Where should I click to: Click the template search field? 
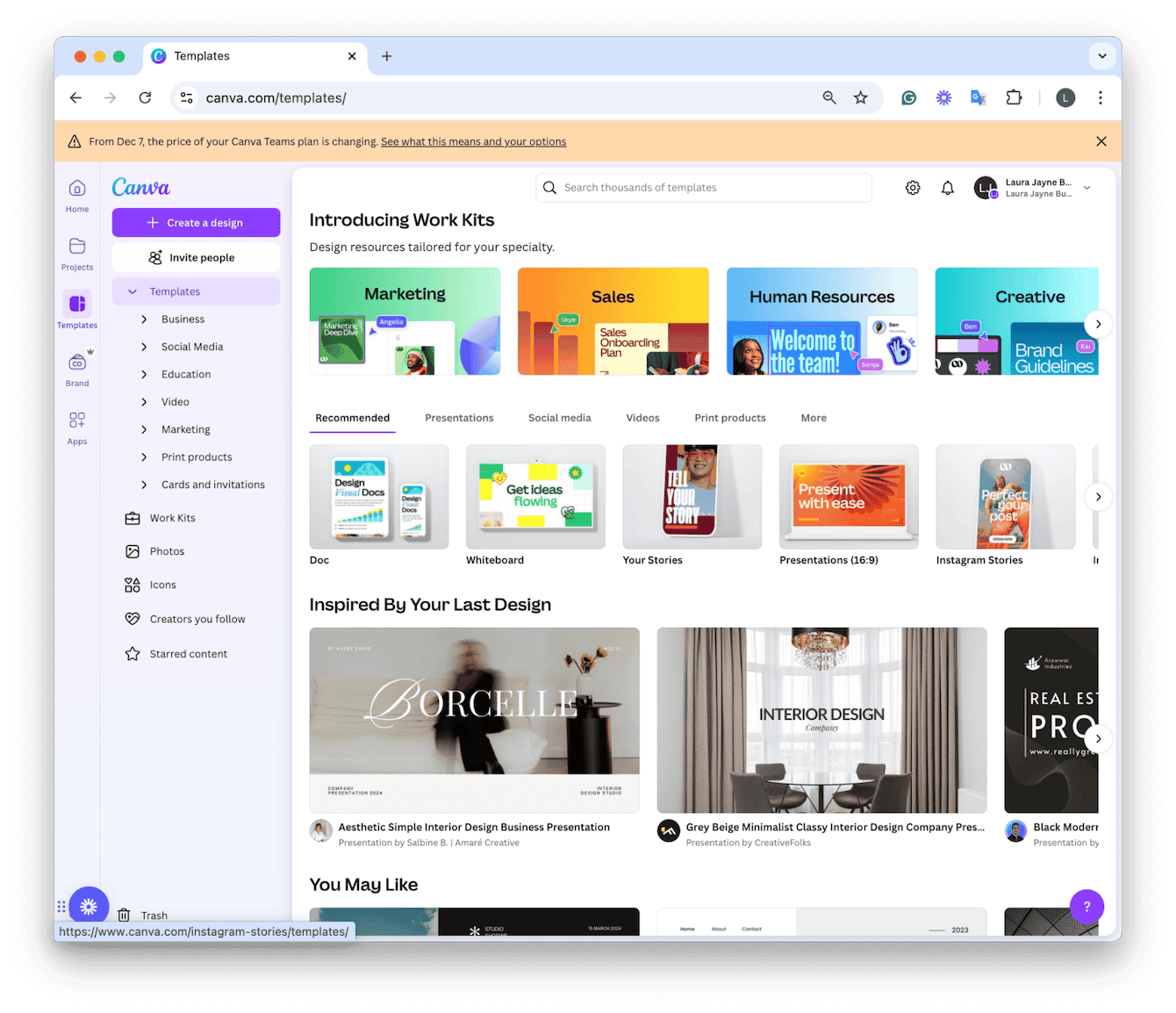(x=703, y=187)
